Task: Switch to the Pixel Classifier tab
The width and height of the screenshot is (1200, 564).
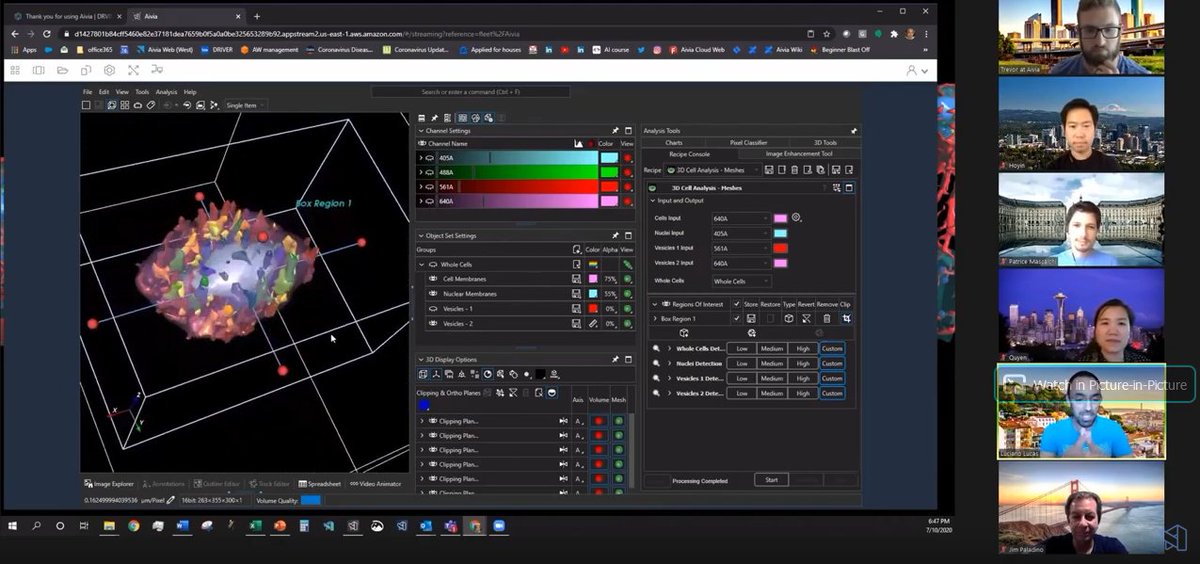Action: pyautogui.click(x=748, y=143)
